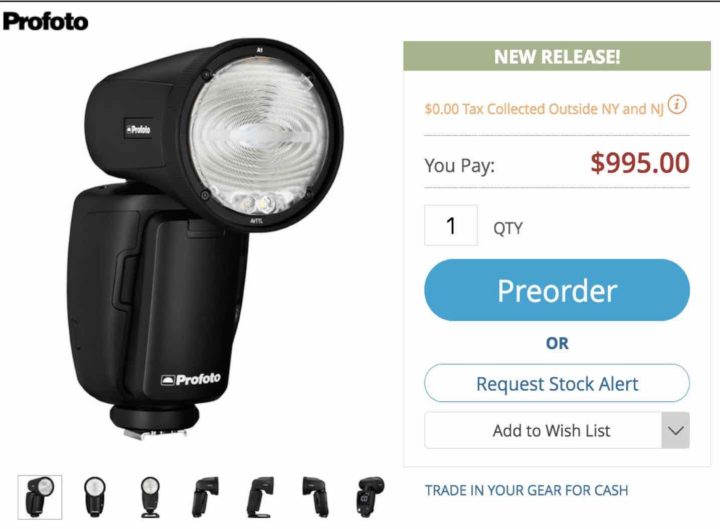Select the third flash-on-stand thumbnail
This screenshot has height=529, width=720.
click(x=150, y=497)
